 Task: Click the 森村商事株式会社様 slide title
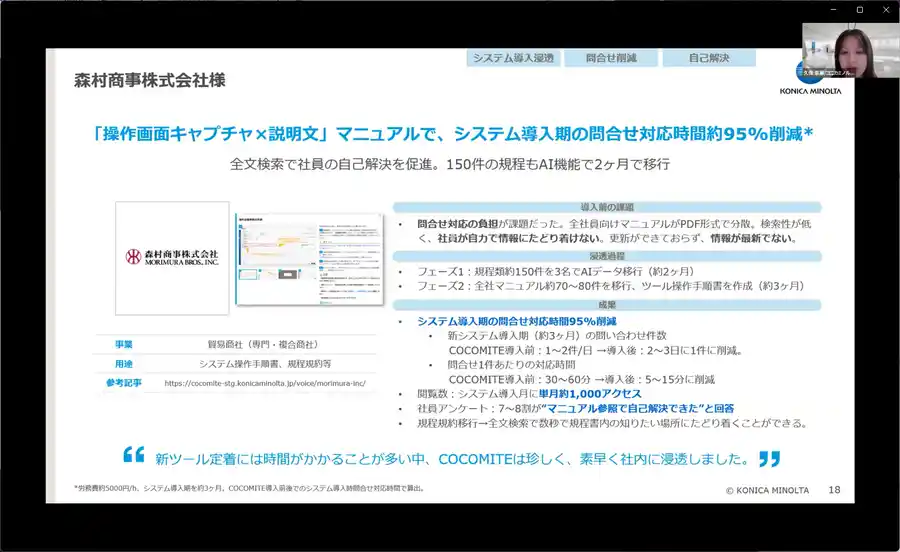[x=149, y=80]
